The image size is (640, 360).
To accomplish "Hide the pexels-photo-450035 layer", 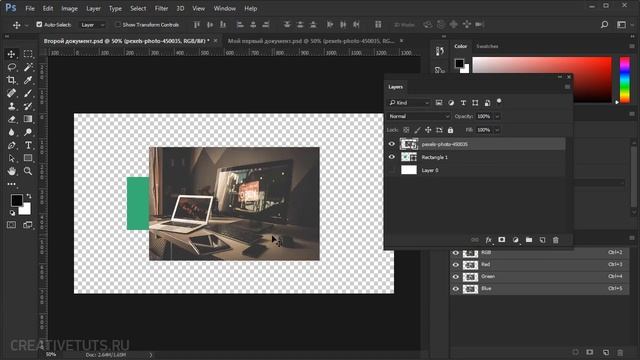I will [x=392, y=144].
